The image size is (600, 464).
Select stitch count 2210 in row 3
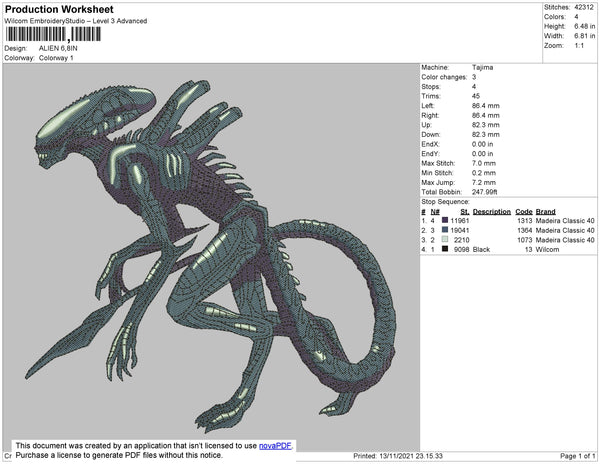pos(461,240)
